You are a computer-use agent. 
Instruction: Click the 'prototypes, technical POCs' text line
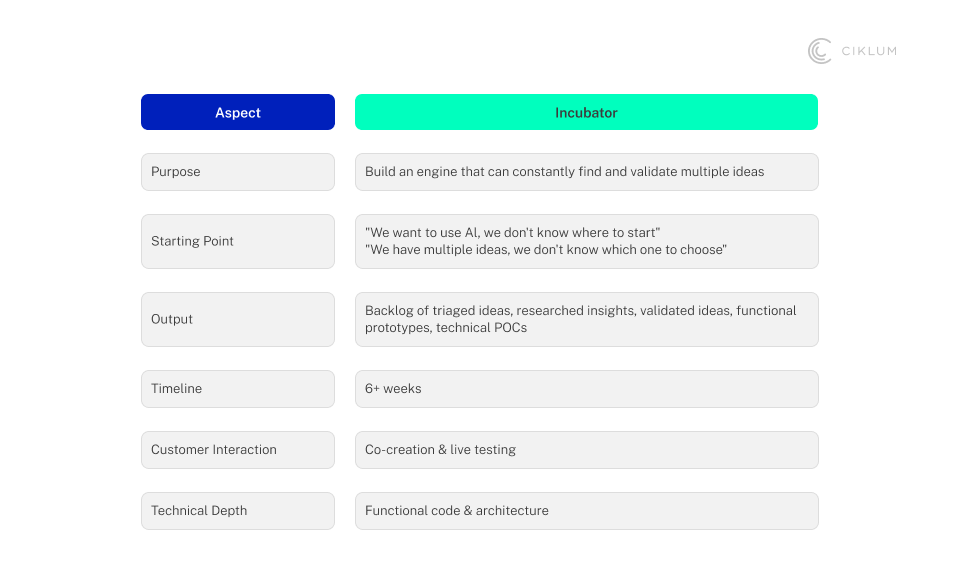(x=446, y=328)
